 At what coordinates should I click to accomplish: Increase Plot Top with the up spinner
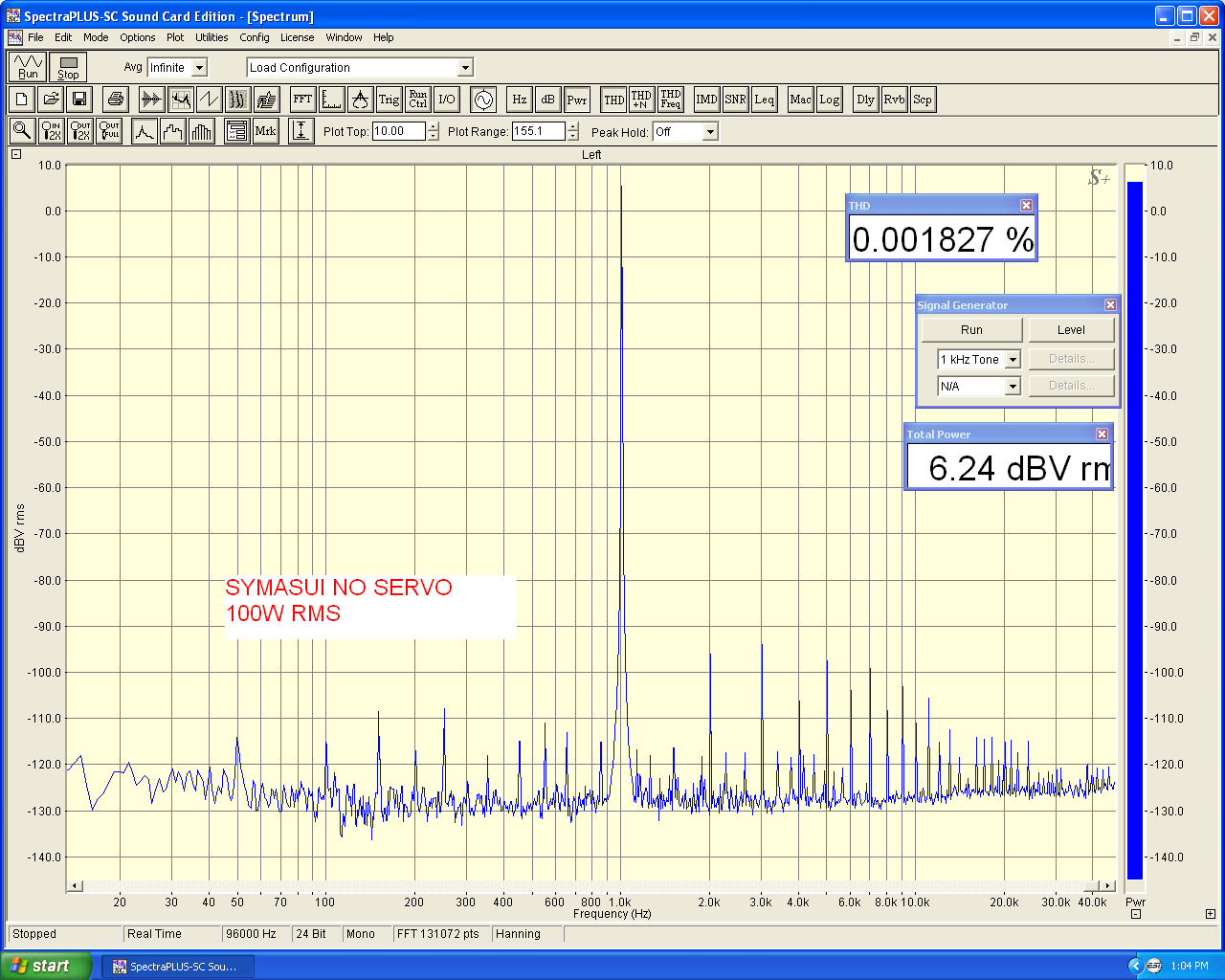(434, 127)
